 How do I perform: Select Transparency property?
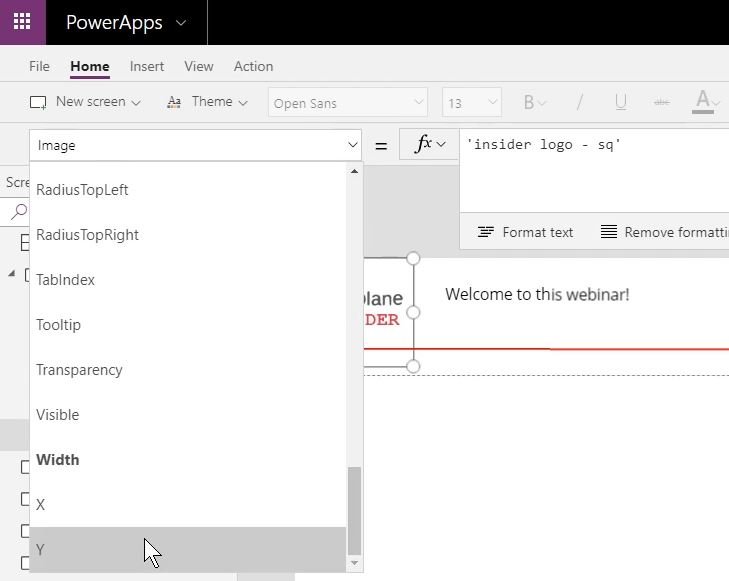[x=188, y=370]
